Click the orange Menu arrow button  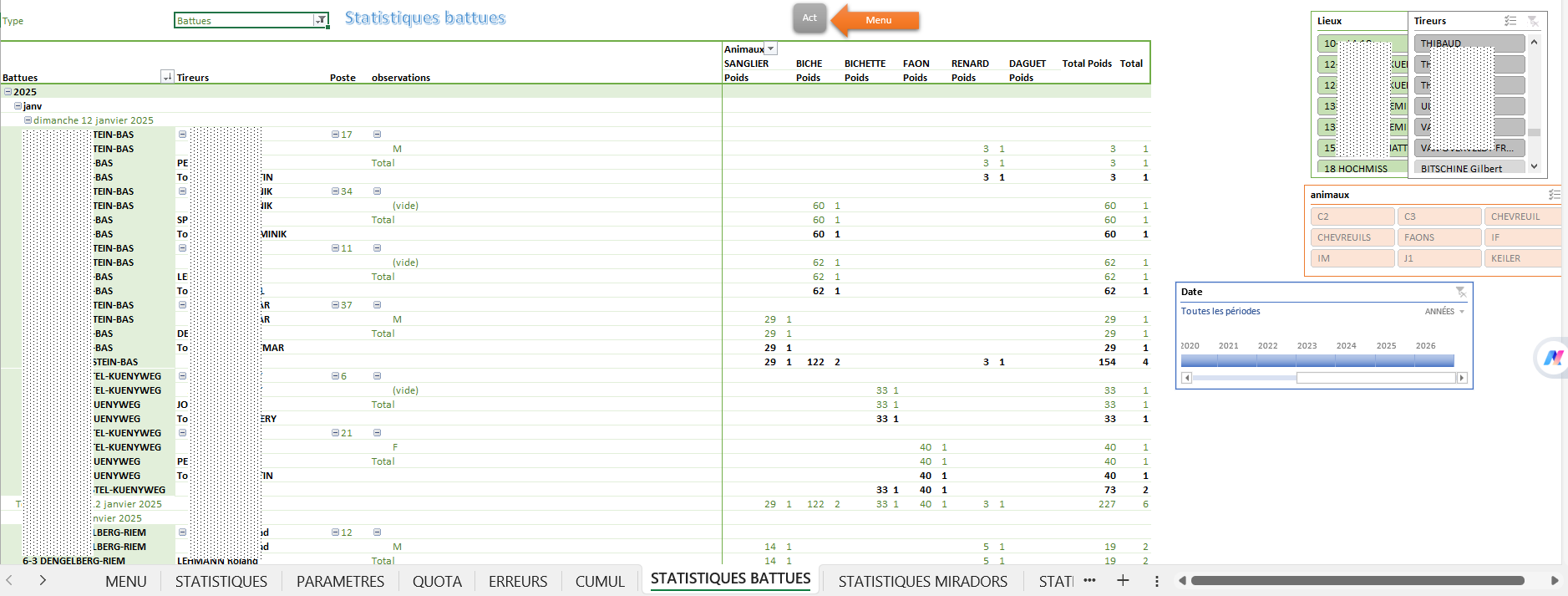[877, 20]
